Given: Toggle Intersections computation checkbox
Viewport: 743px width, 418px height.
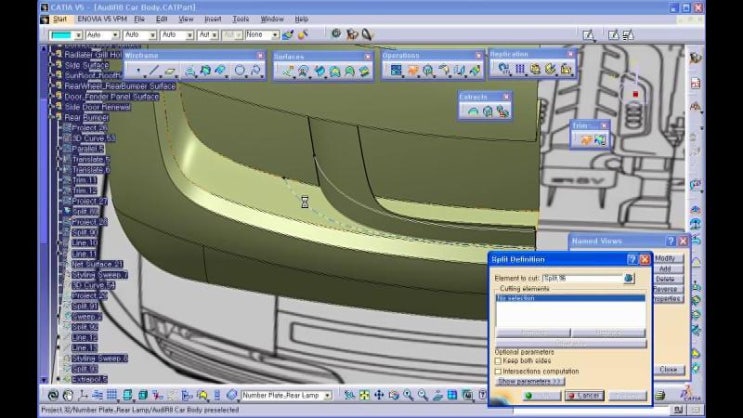Looking at the screenshot, I should point(499,371).
